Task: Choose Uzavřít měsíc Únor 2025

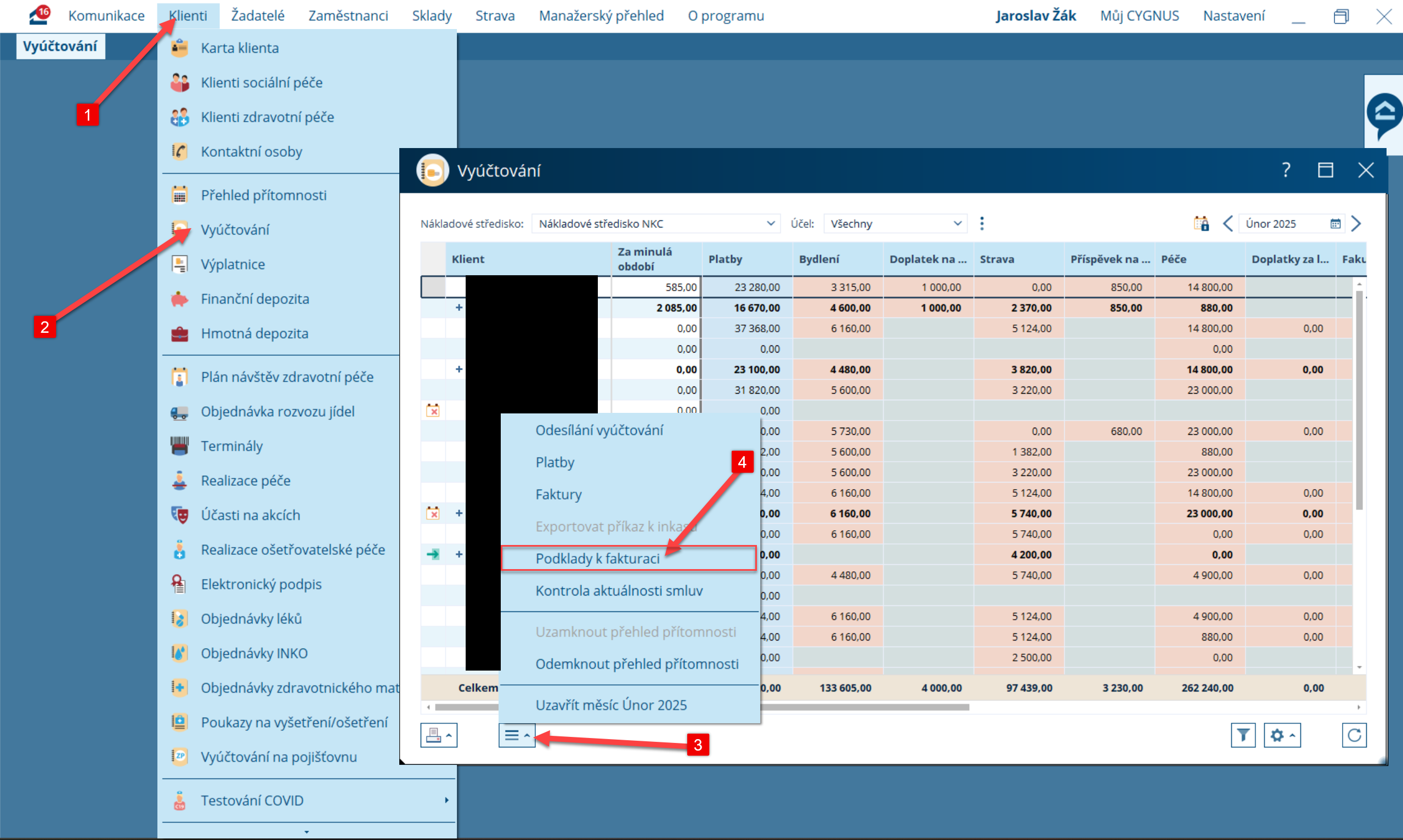Action: pyautogui.click(x=611, y=705)
